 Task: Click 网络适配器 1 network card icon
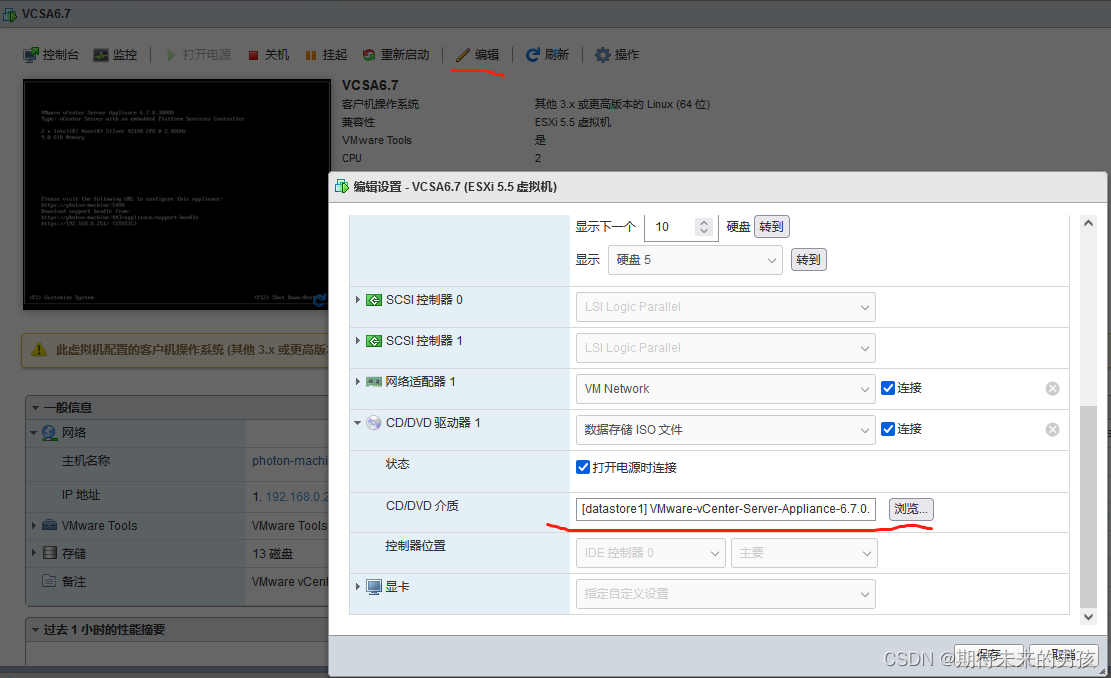coord(373,382)
